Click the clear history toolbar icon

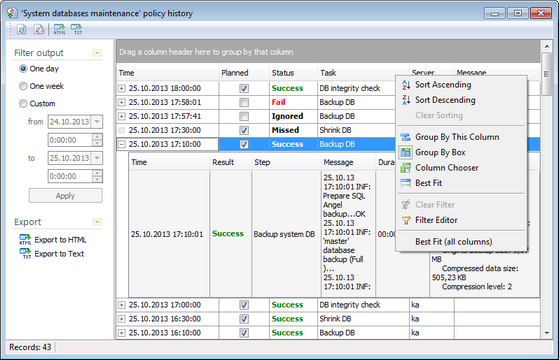click(39, 30)
